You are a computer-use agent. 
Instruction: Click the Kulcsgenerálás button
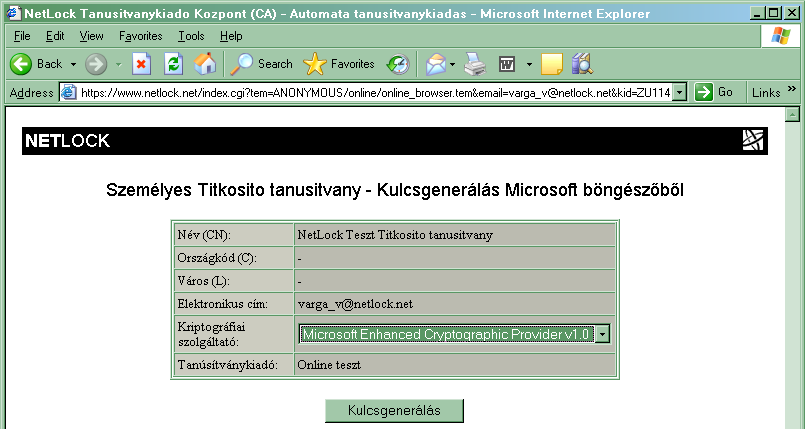point(394,411)
